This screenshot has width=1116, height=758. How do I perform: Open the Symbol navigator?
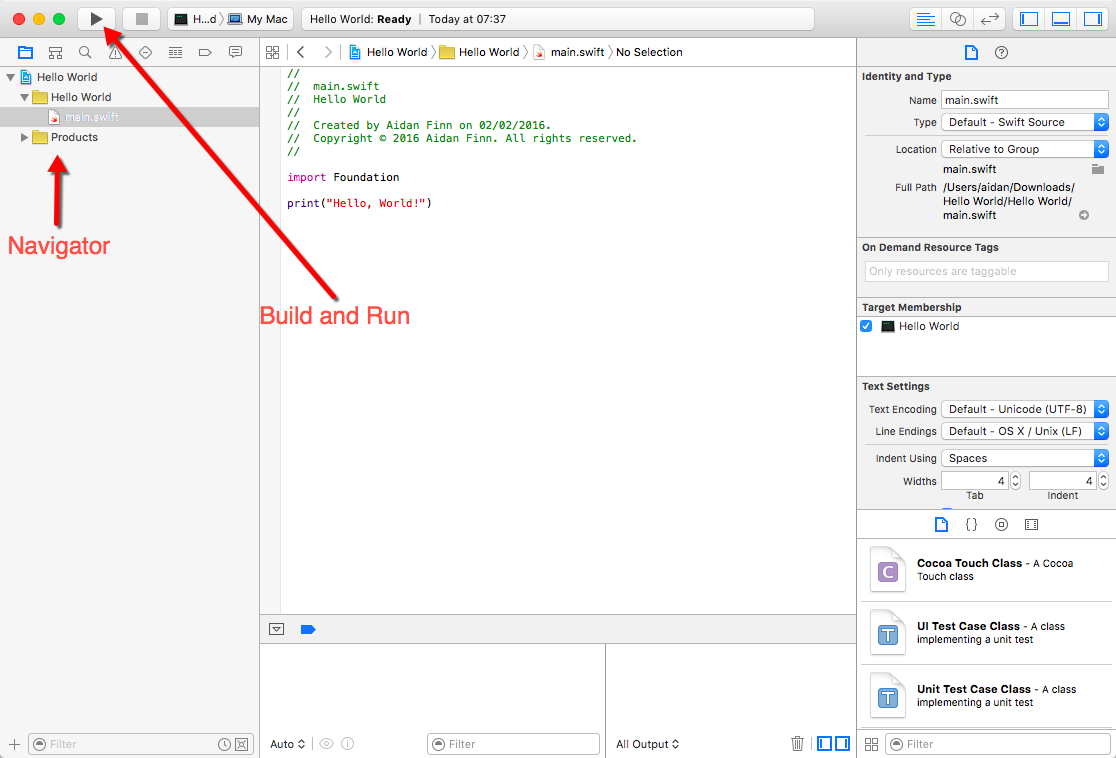click(56, 52)
